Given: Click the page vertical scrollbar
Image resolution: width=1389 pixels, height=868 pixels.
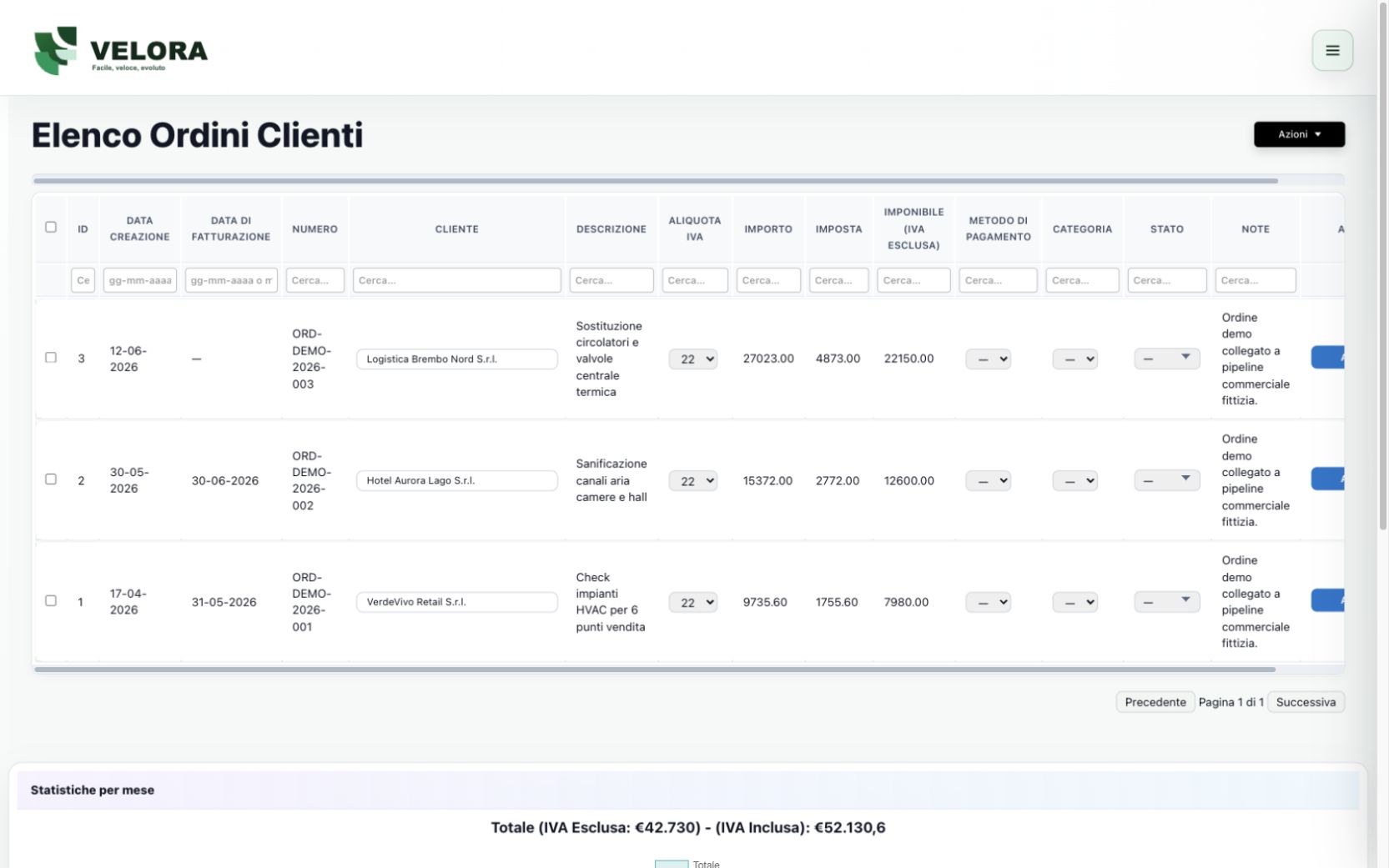Looking at the screenshot, I should (1382, 267).
